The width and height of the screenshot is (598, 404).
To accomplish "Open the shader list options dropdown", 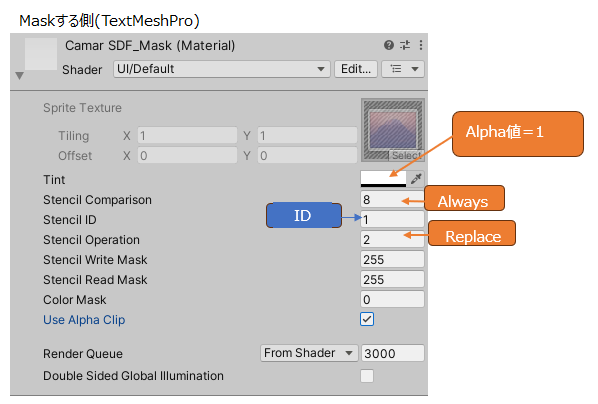I will (403, 69).
